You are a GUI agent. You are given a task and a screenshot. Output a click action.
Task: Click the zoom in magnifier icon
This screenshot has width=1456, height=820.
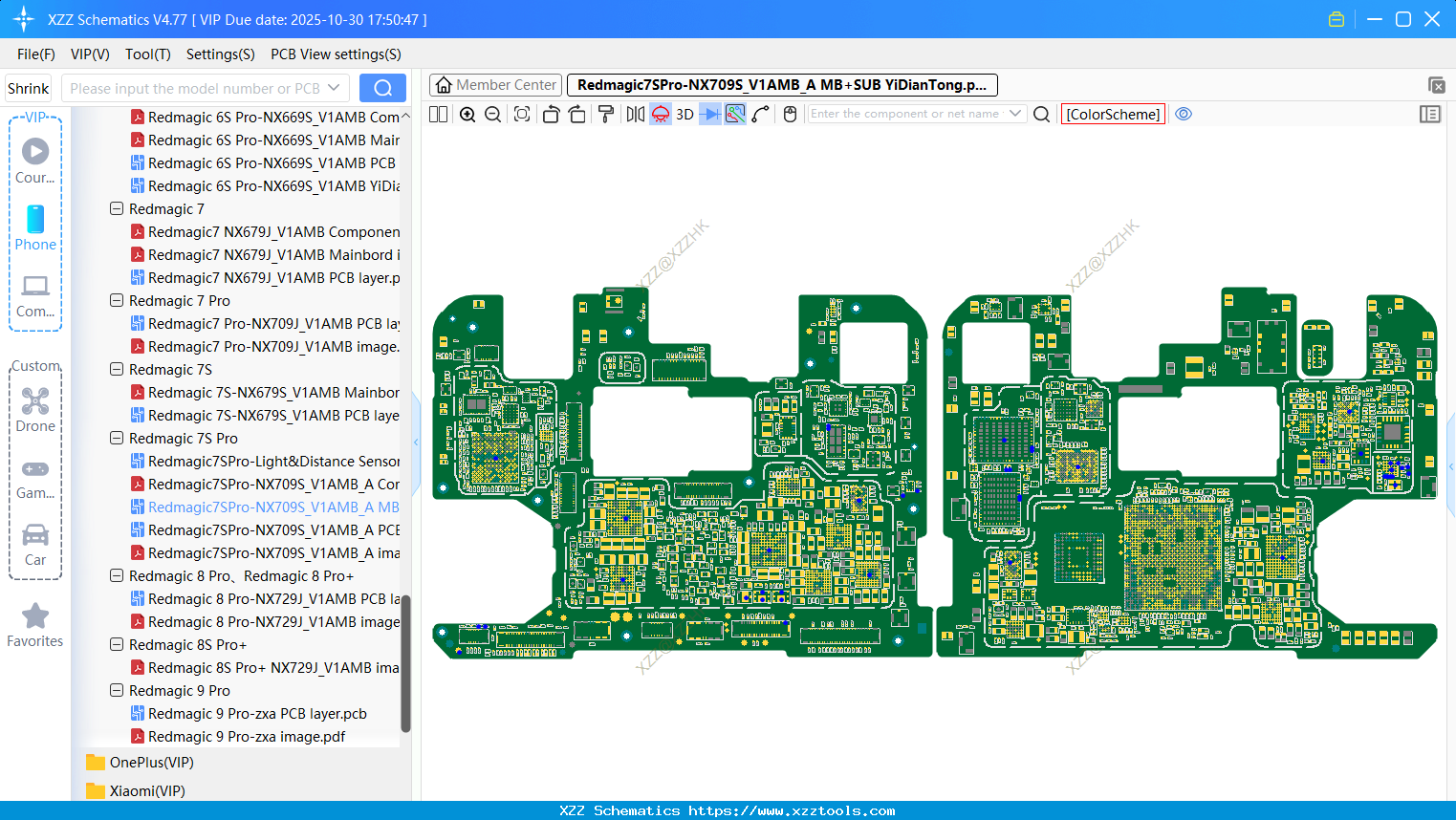[x=467, y=115]
